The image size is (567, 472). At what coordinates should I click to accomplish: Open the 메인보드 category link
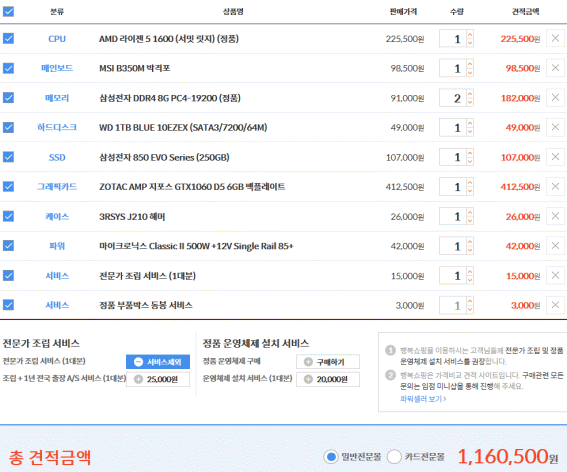pyautogui.click(x=57, y=68)
